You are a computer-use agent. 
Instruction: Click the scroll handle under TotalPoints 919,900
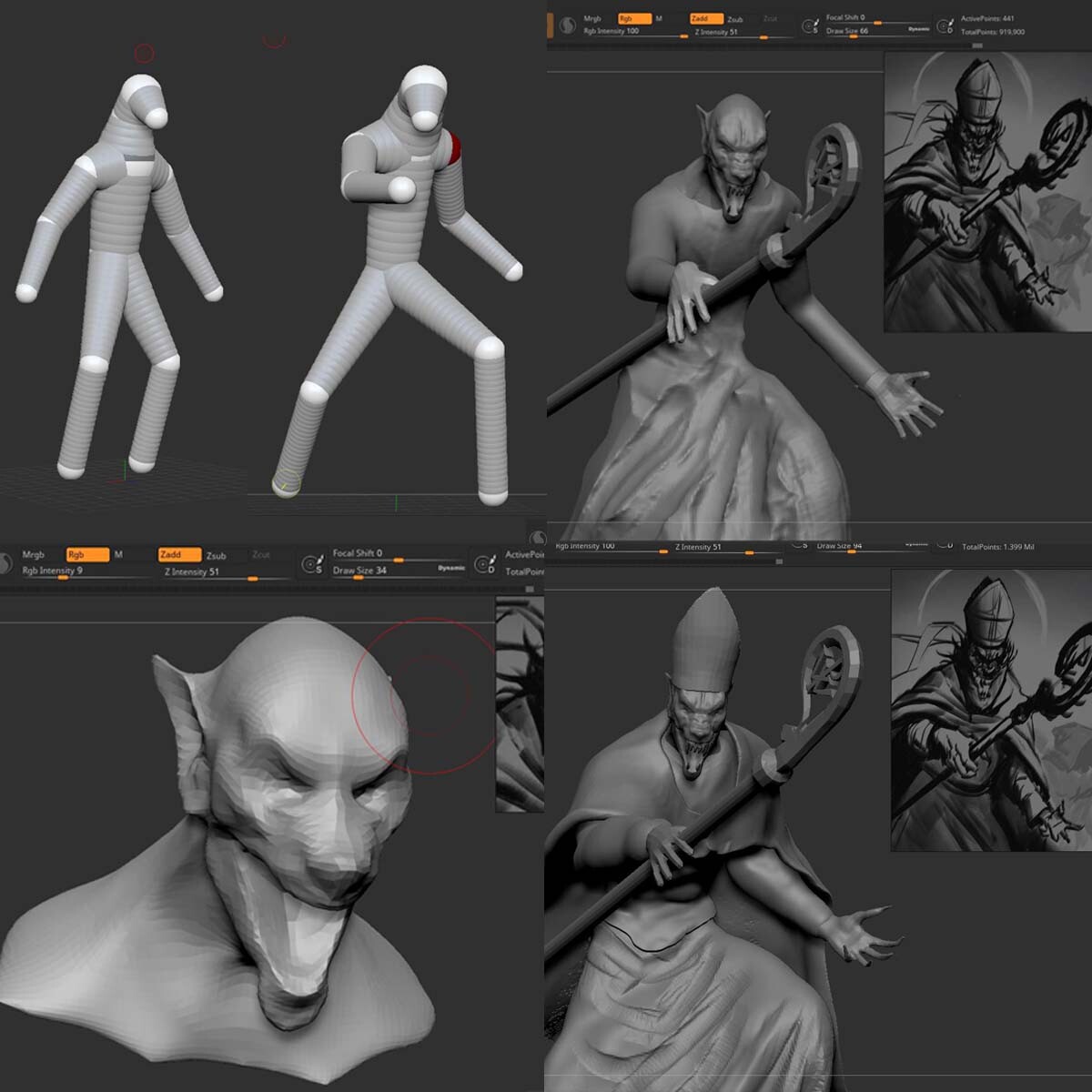point(977,45)
